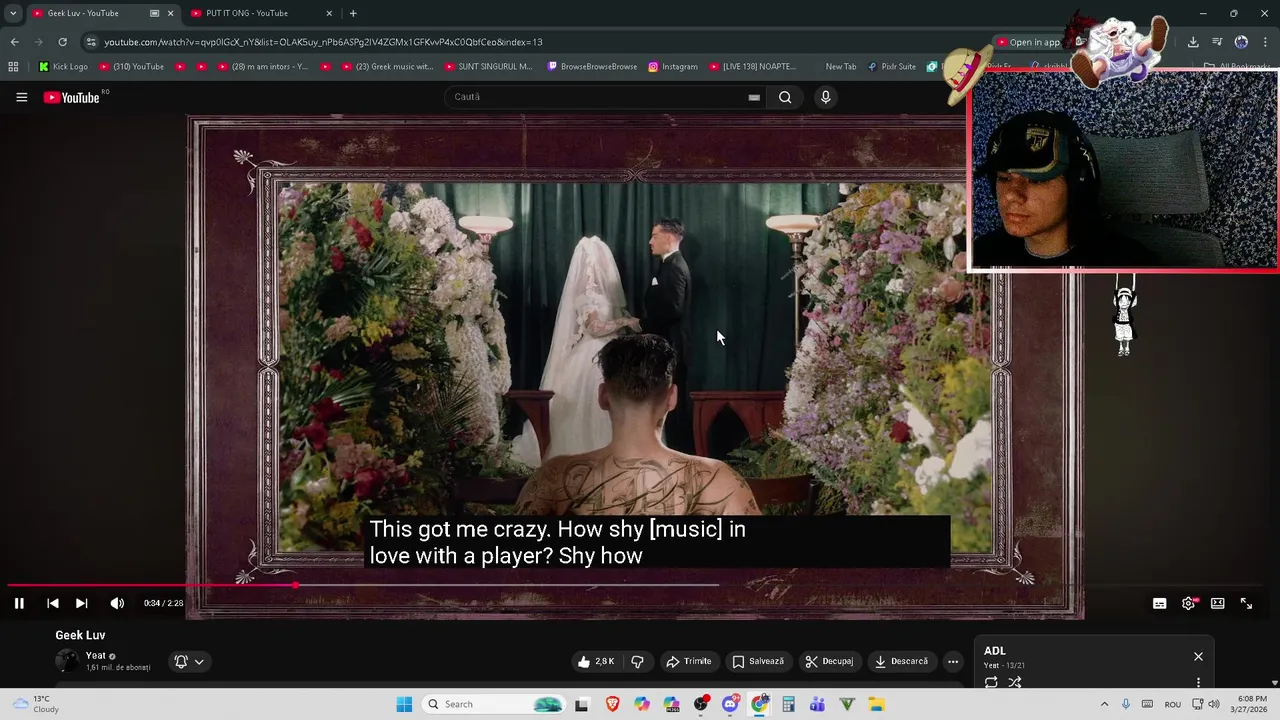
Task: Show hidden system tray icons chevron
Action: click(1104, 704)
